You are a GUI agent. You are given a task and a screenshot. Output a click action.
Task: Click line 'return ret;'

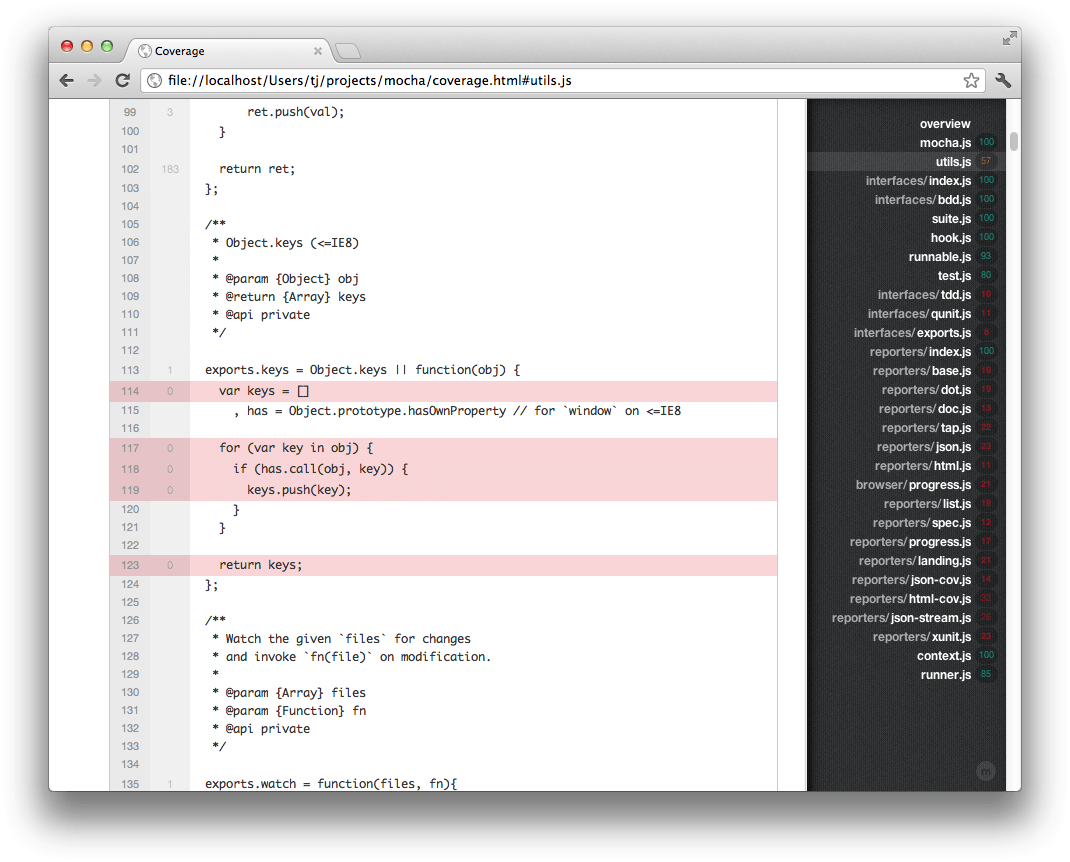257,169
